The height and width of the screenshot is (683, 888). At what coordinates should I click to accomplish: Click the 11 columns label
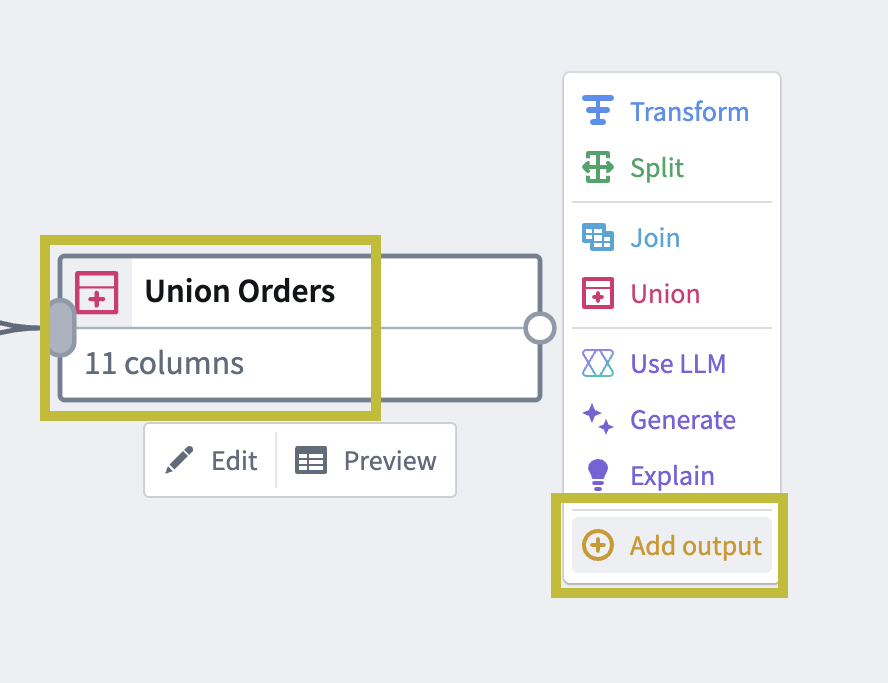click(162, 363)
